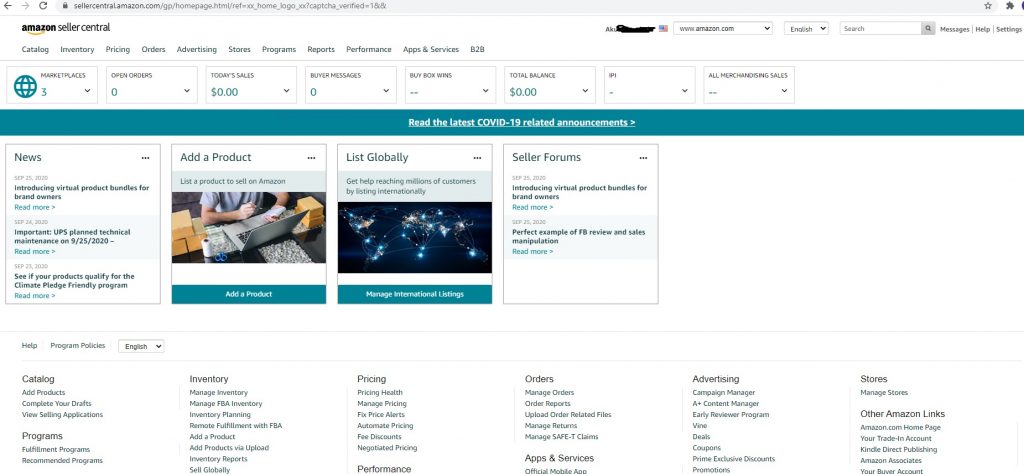1024x474 pixels.
Task: Open top English language dropdown
Action: point(806,29)
